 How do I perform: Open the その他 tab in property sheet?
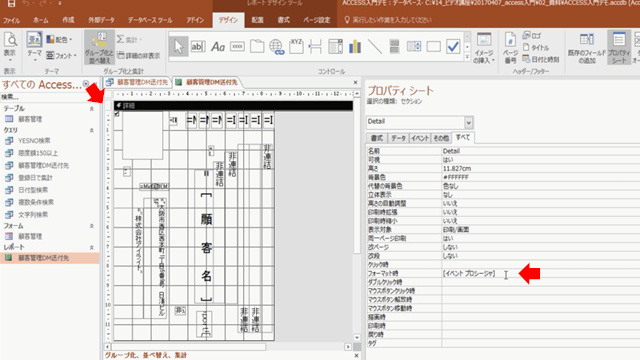tap(441, 138)
